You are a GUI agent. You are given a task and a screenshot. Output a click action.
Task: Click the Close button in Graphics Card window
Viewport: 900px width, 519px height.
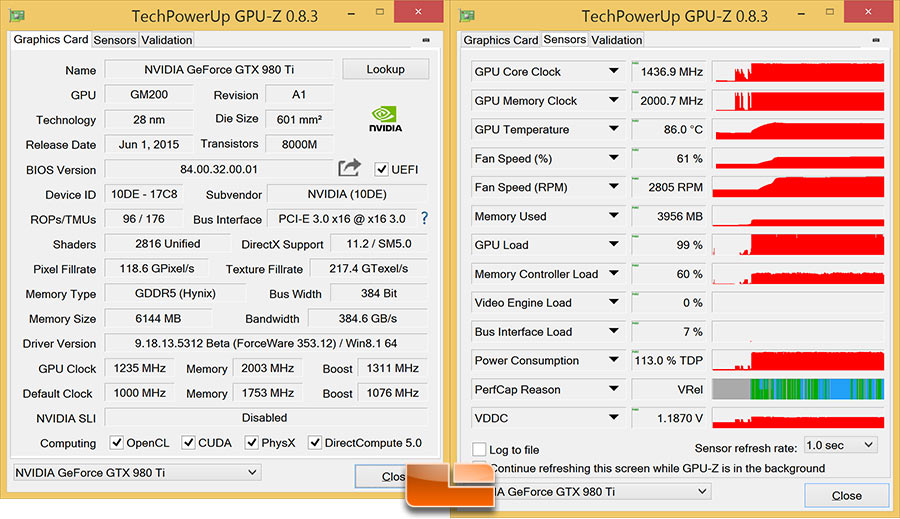[381, 476]
